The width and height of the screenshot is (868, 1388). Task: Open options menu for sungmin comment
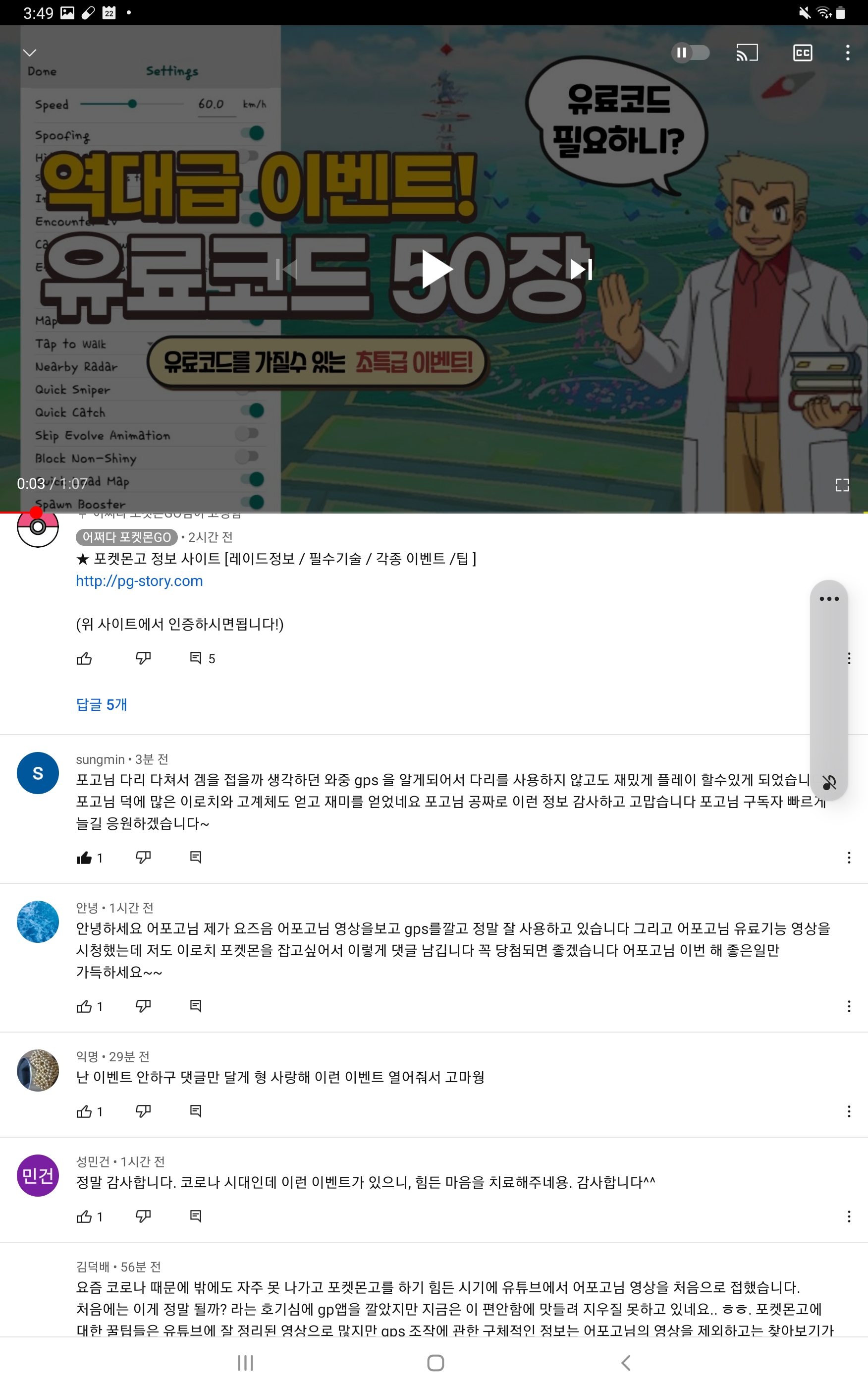pyautogui.click(x=849, y=858)
